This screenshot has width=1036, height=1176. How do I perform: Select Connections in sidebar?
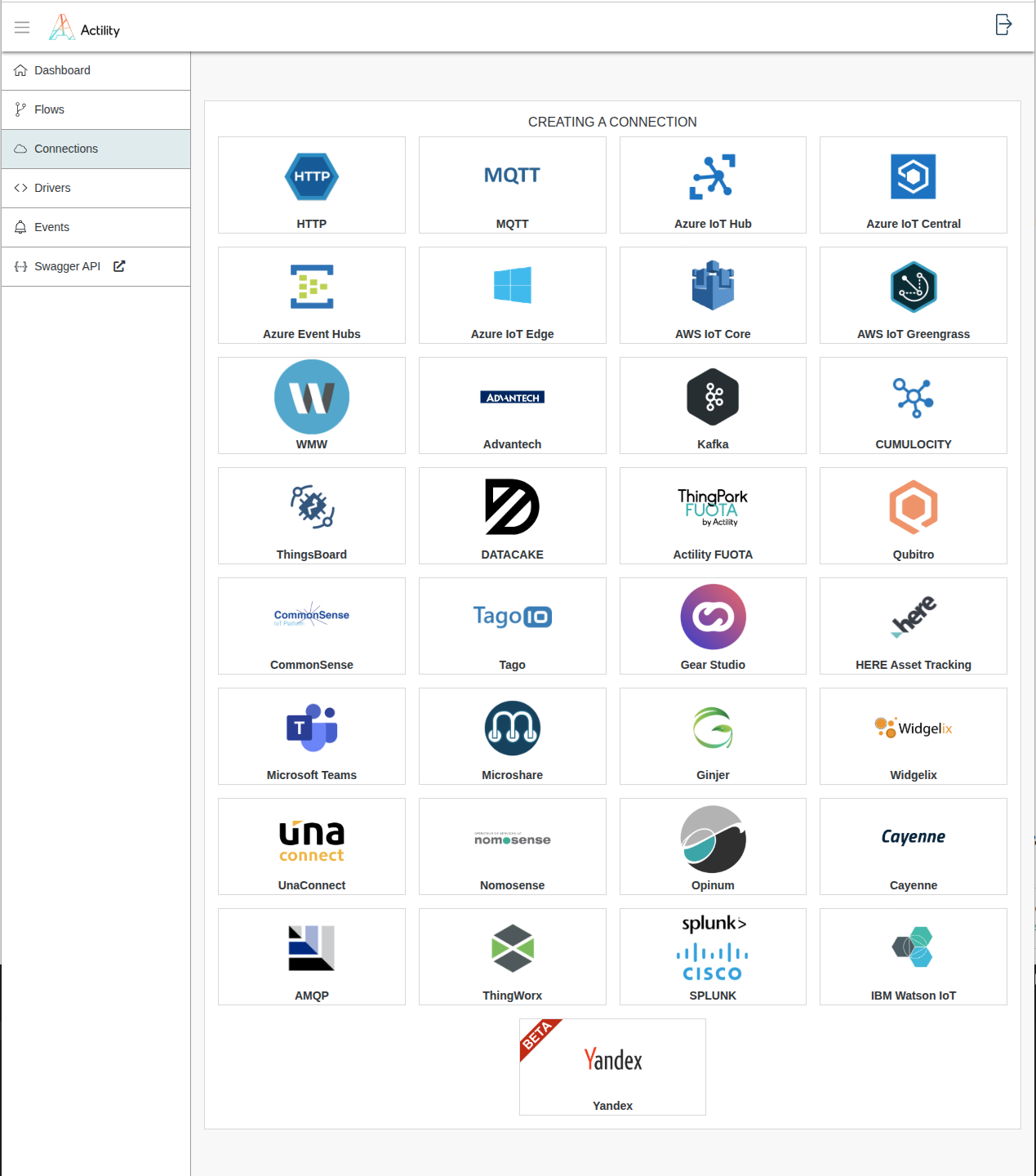(x=96, y=149)
